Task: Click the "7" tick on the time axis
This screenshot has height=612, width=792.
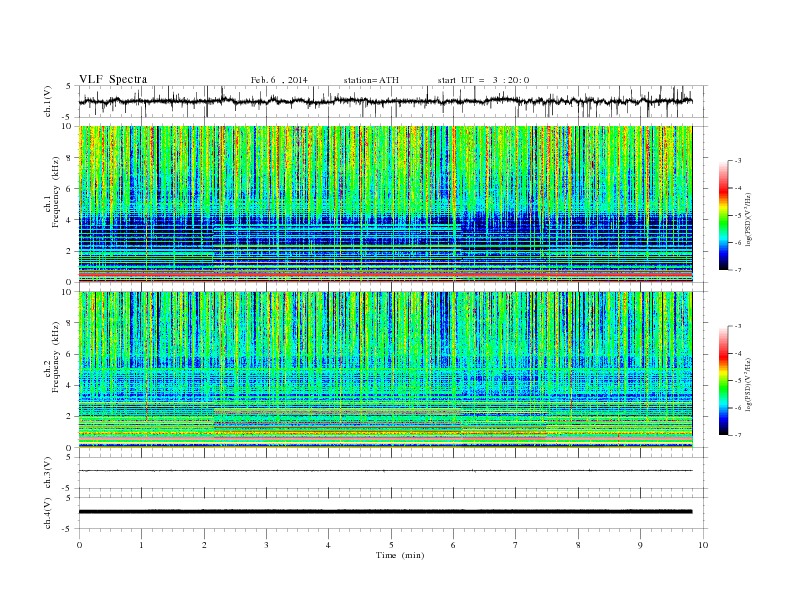Action: [516, 545]
